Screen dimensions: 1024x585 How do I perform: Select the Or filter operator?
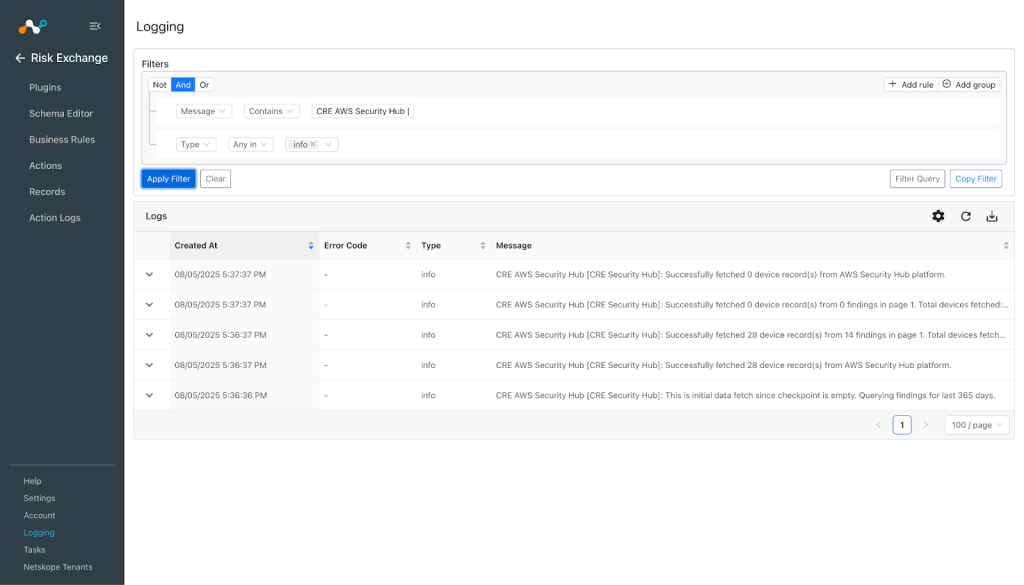pos(204,85)
